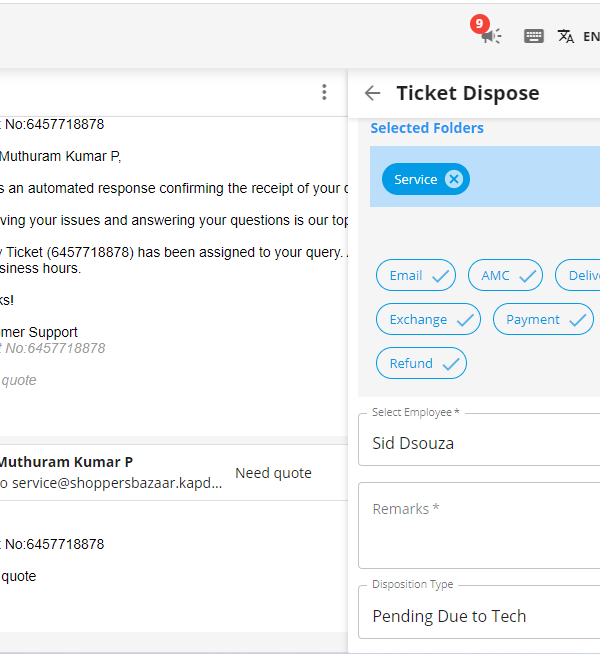The height and width of the screenshot is (654, 600).
Task: Open the language translate icon
Action: click(565, 36)
